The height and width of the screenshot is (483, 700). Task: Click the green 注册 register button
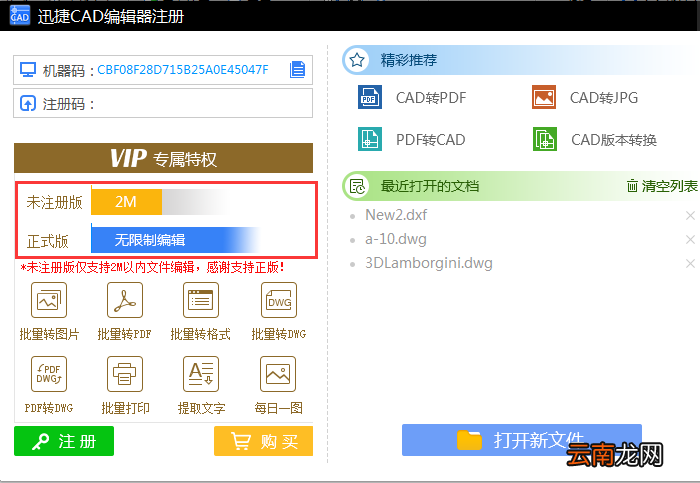click(x=64, y=441)
